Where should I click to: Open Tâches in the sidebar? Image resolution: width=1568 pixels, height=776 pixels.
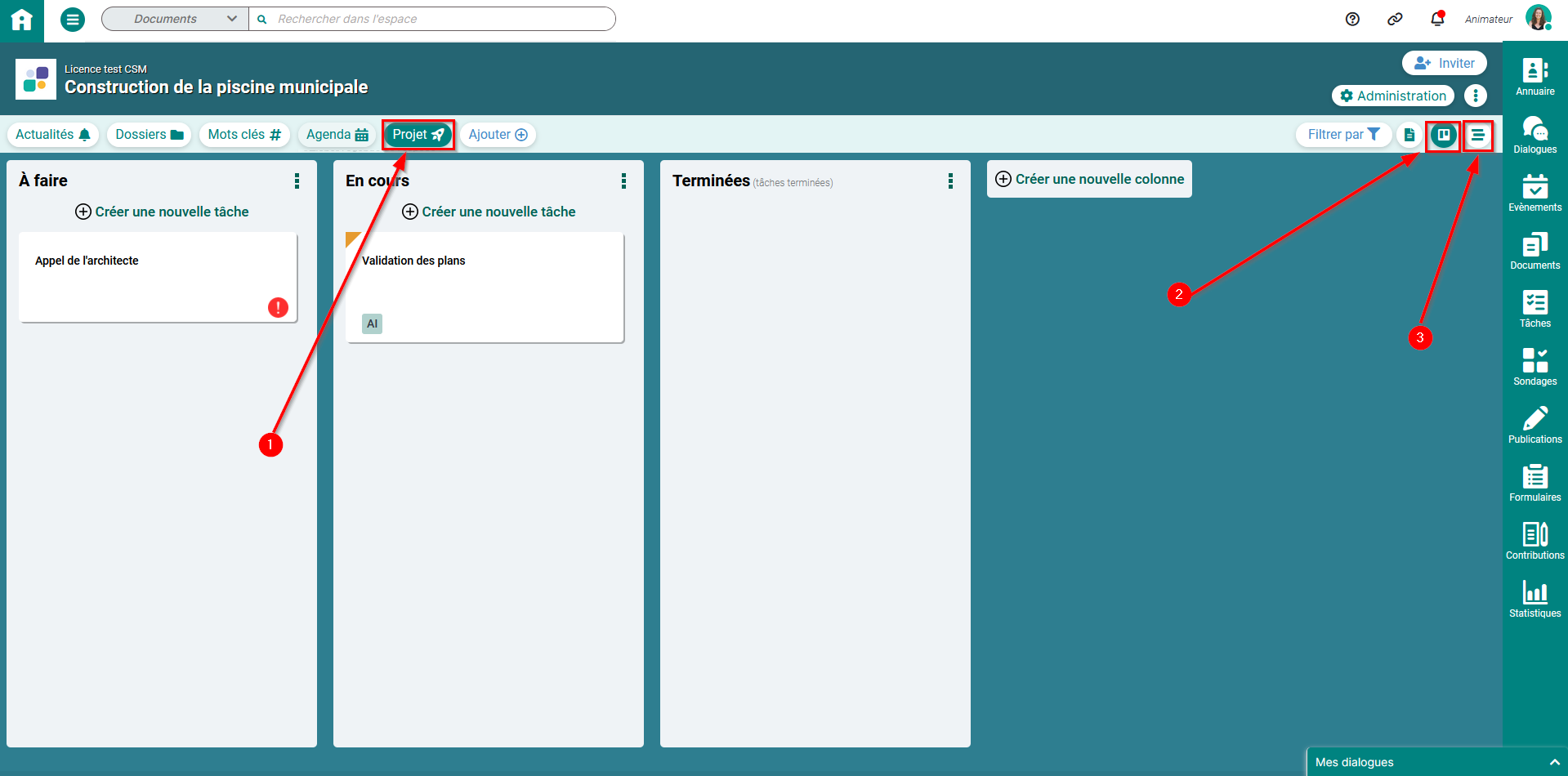pyautogui.click(x=1535, y=309)
